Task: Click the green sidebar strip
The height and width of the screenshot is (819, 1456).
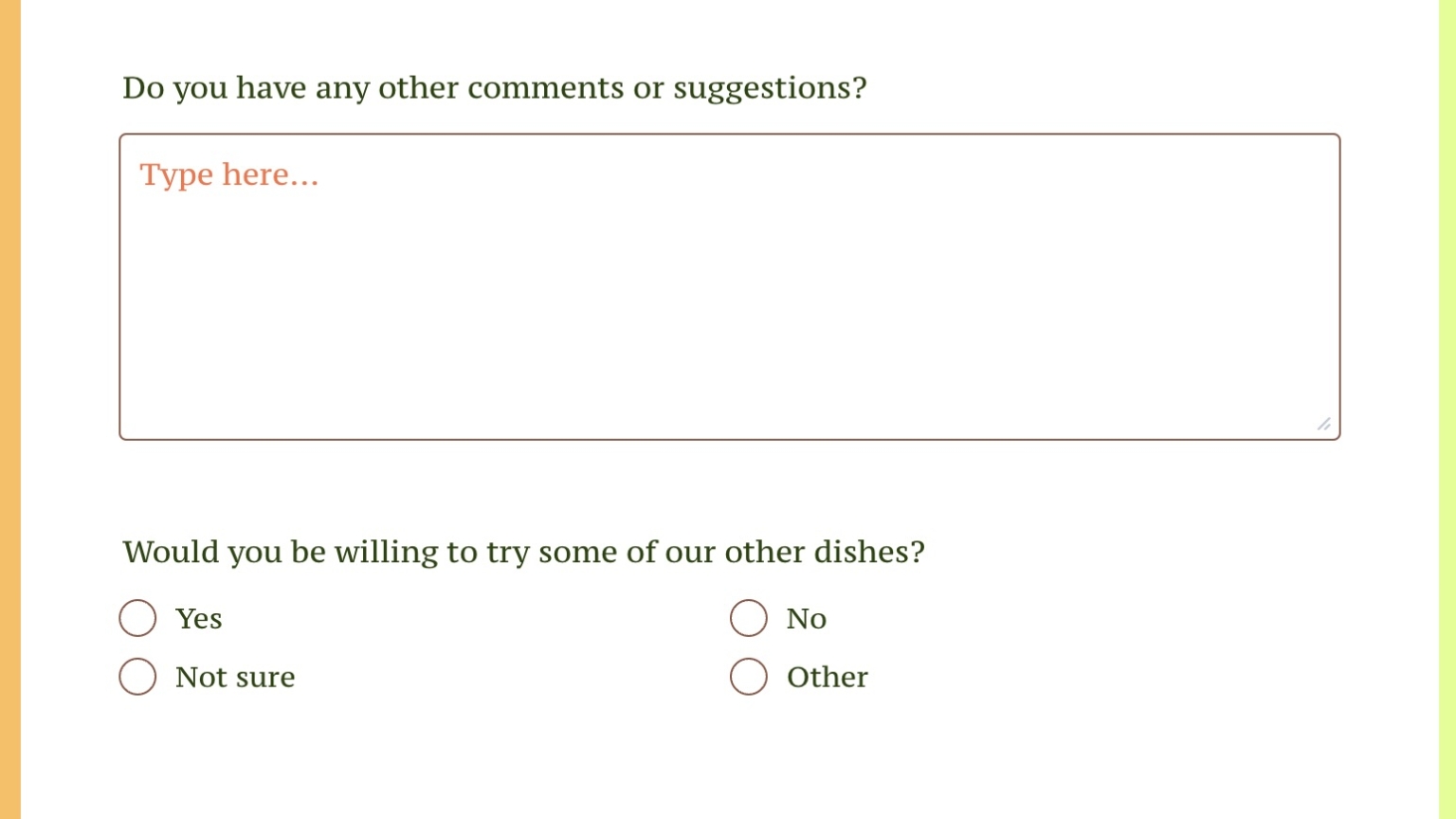Action: [x=1447, y=408]
